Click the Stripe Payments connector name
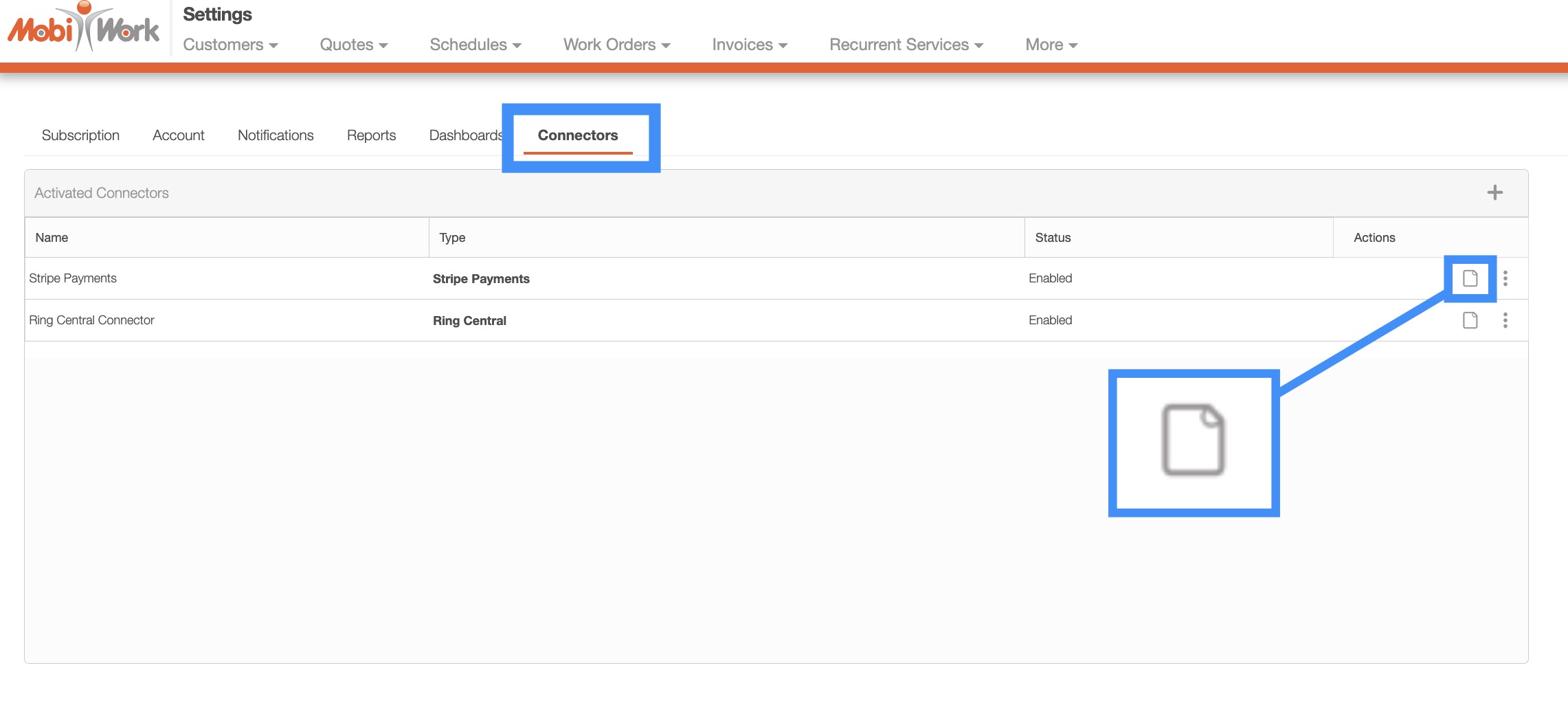The height and width of the screenshot is (705, 1568). [73, 278]
